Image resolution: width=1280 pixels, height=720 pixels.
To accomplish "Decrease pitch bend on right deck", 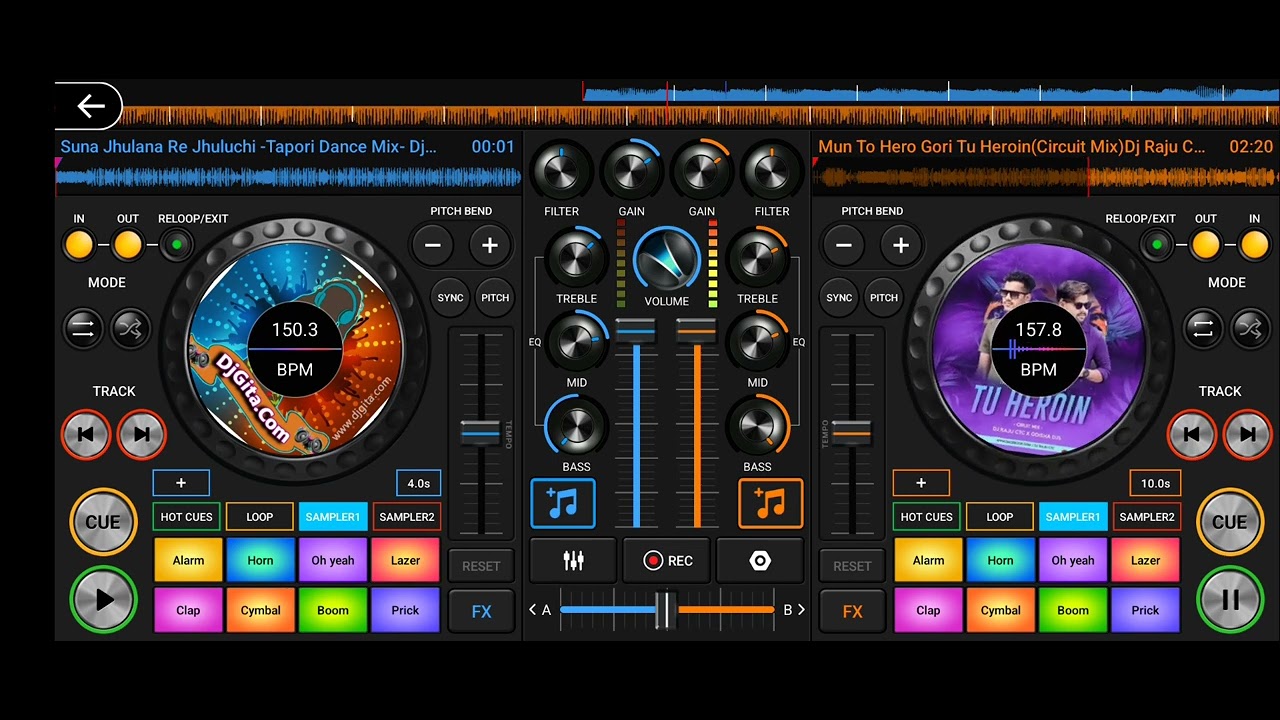I will click(x=844, y=245).
